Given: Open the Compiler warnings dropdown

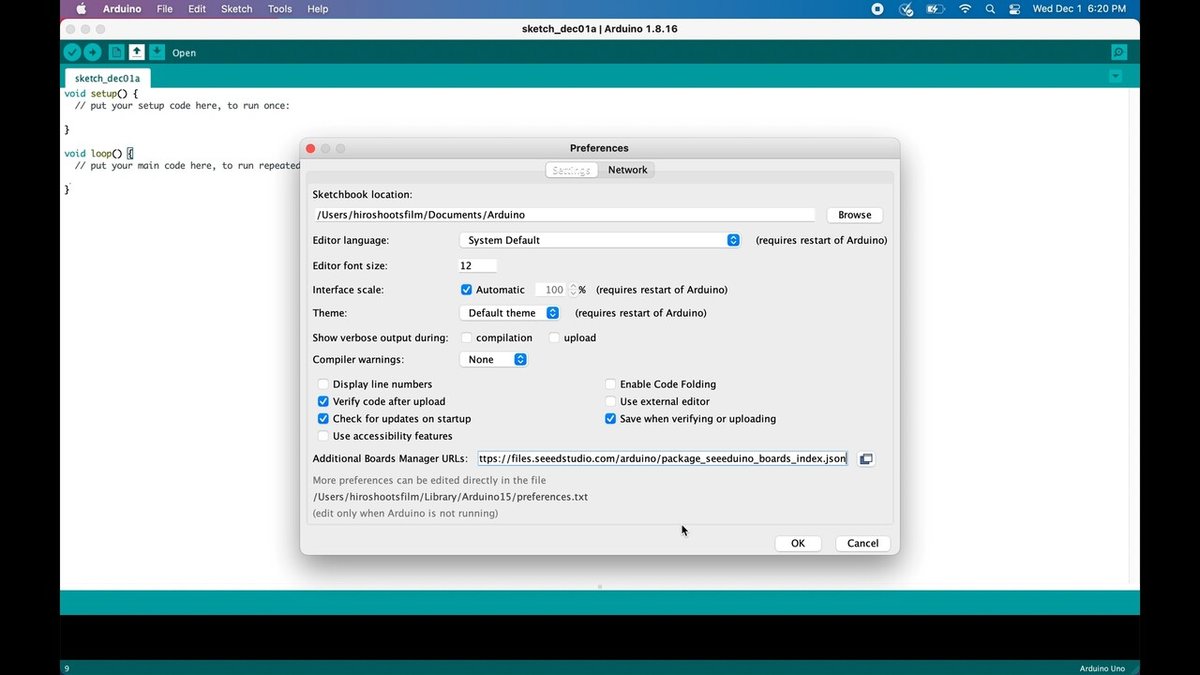Looking at the screenshot, I should 493,359.
